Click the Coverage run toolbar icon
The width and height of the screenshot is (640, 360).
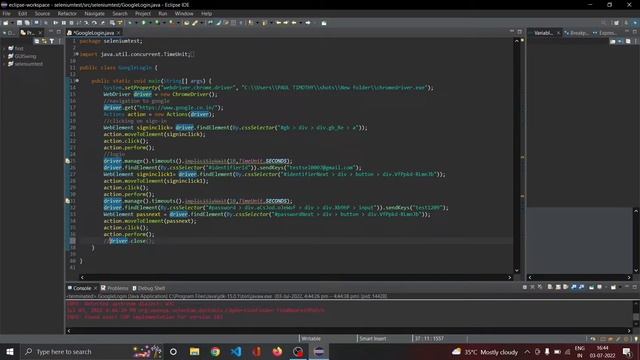click(157, 23)
